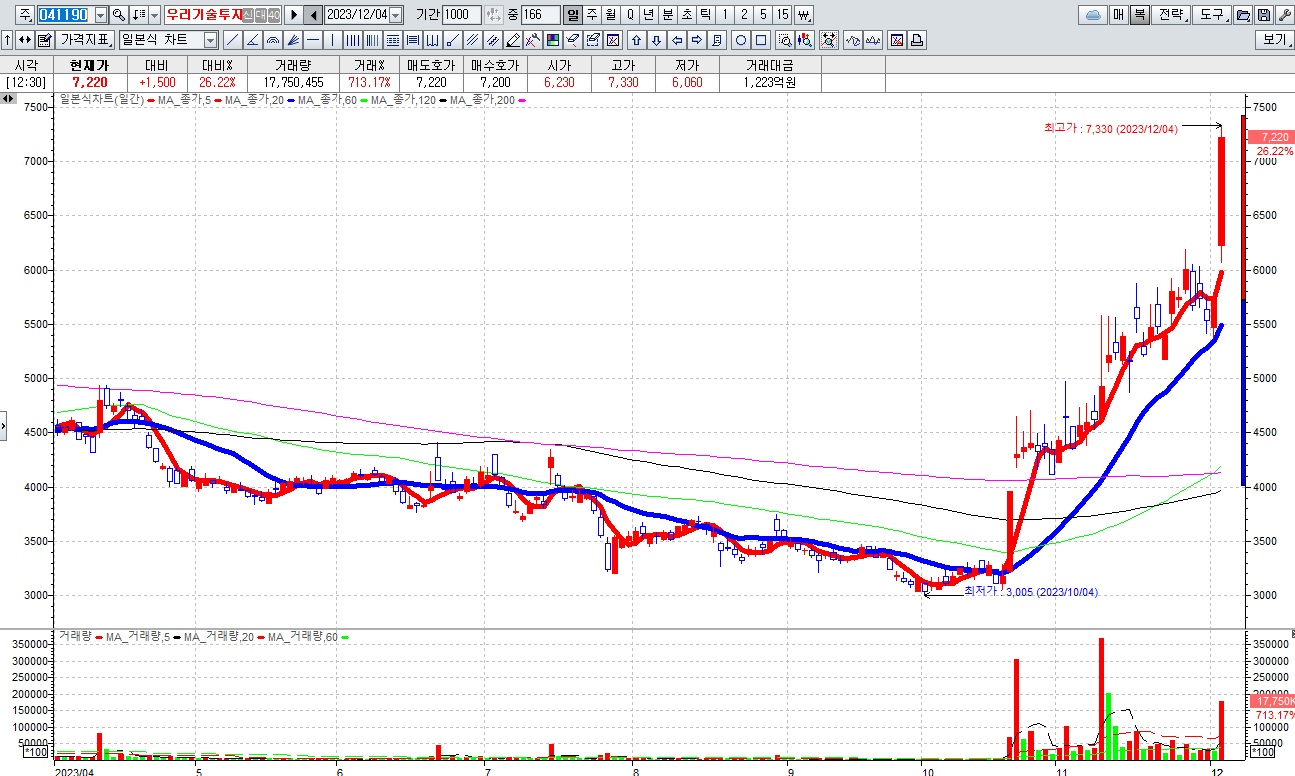Expand the 일본식 차트 chart type dropdown
1295x776 pixels.
click(210, 40)
